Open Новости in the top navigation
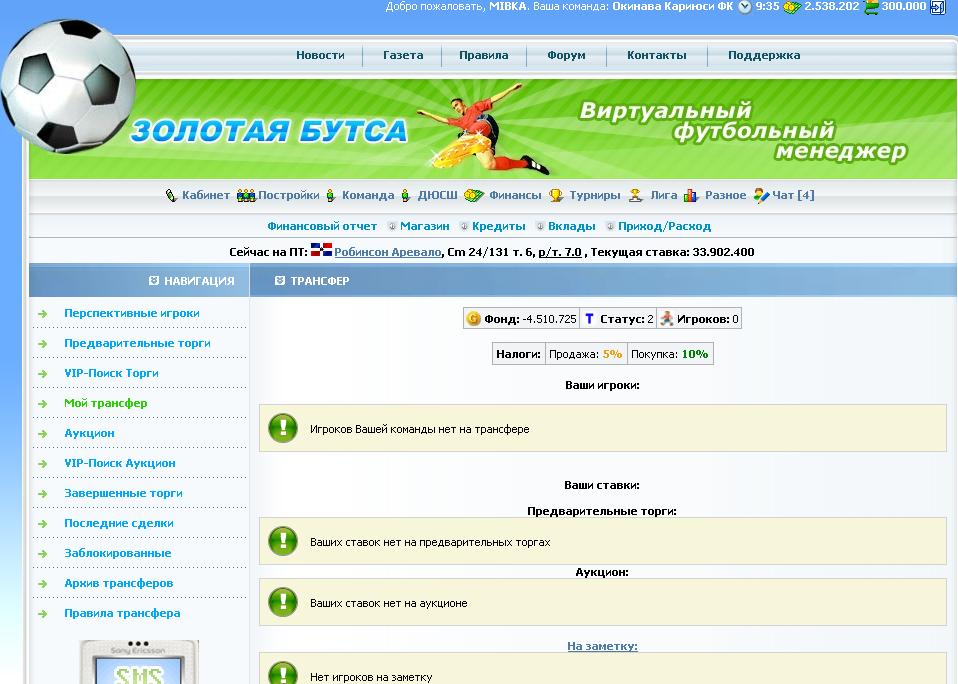Screen dimensions: 958x684 320,56
